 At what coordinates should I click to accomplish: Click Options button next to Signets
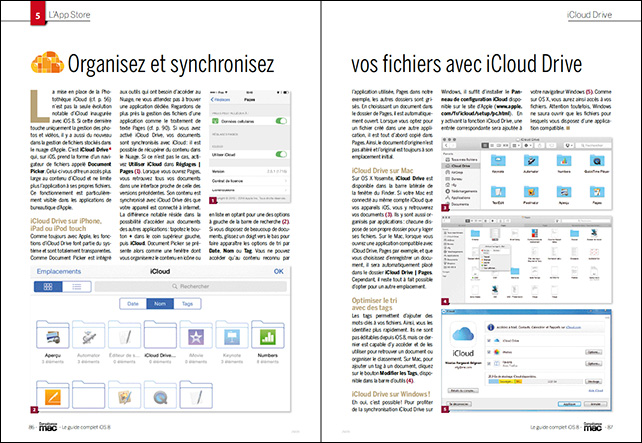coord(594,364)
